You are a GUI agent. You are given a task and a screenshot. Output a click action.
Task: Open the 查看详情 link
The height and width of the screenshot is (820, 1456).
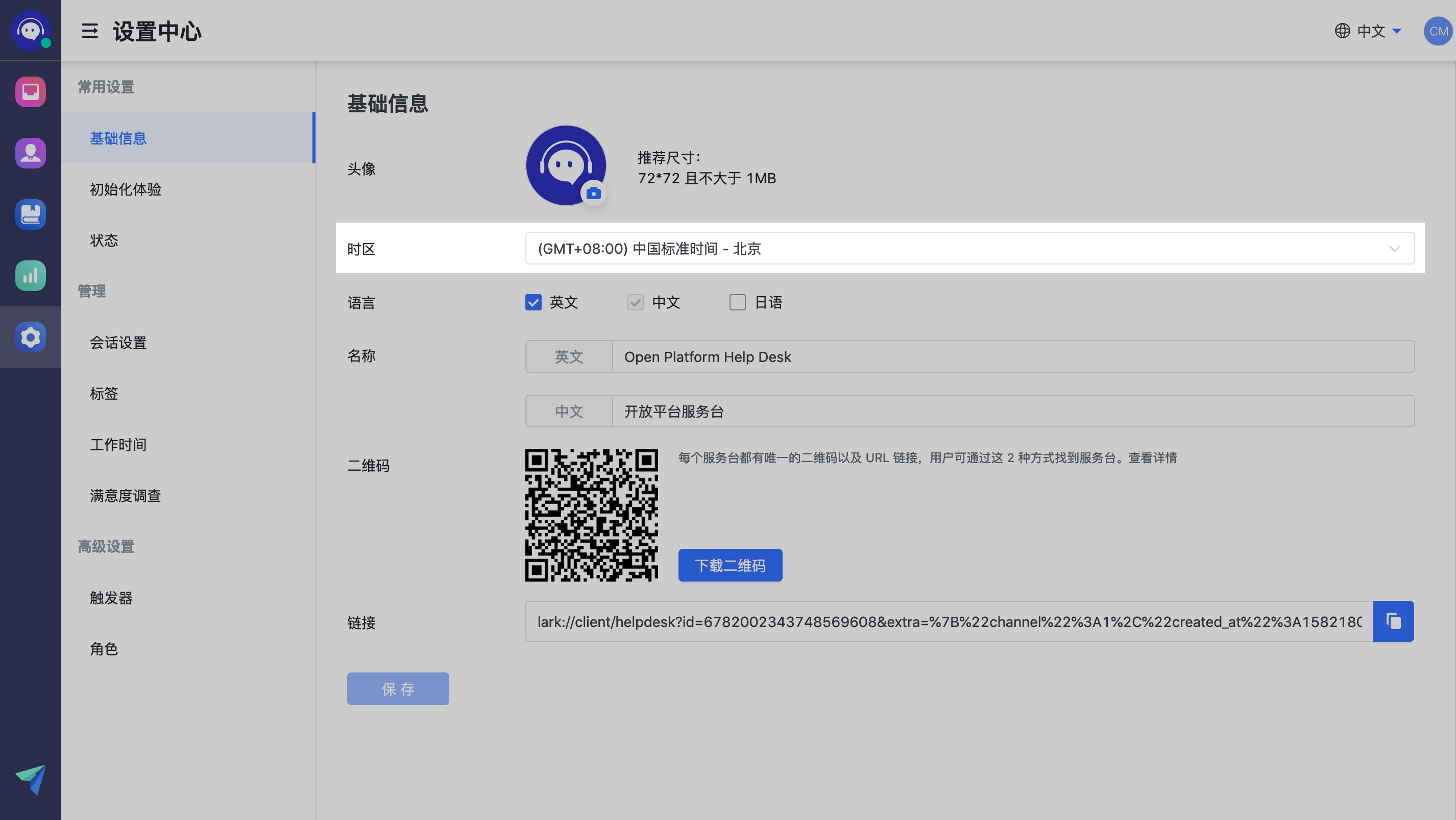[x=1152, y=458]
